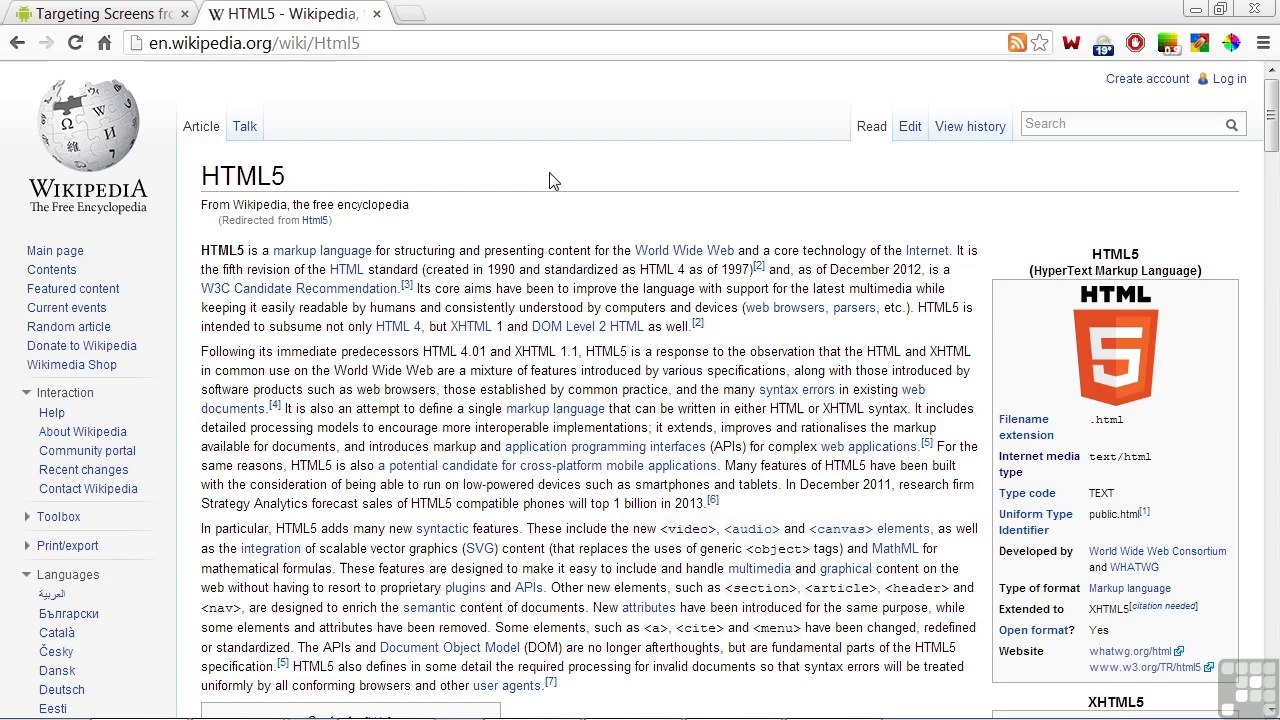Click the Català language link

pyautogui.click(x=57, y=633)
